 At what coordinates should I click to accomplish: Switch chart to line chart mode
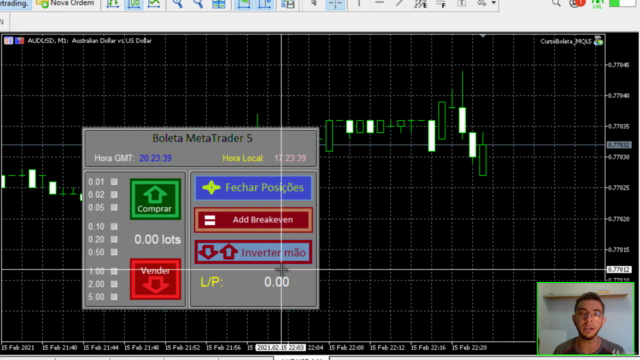pyautogui.click(x=154, y=4)
